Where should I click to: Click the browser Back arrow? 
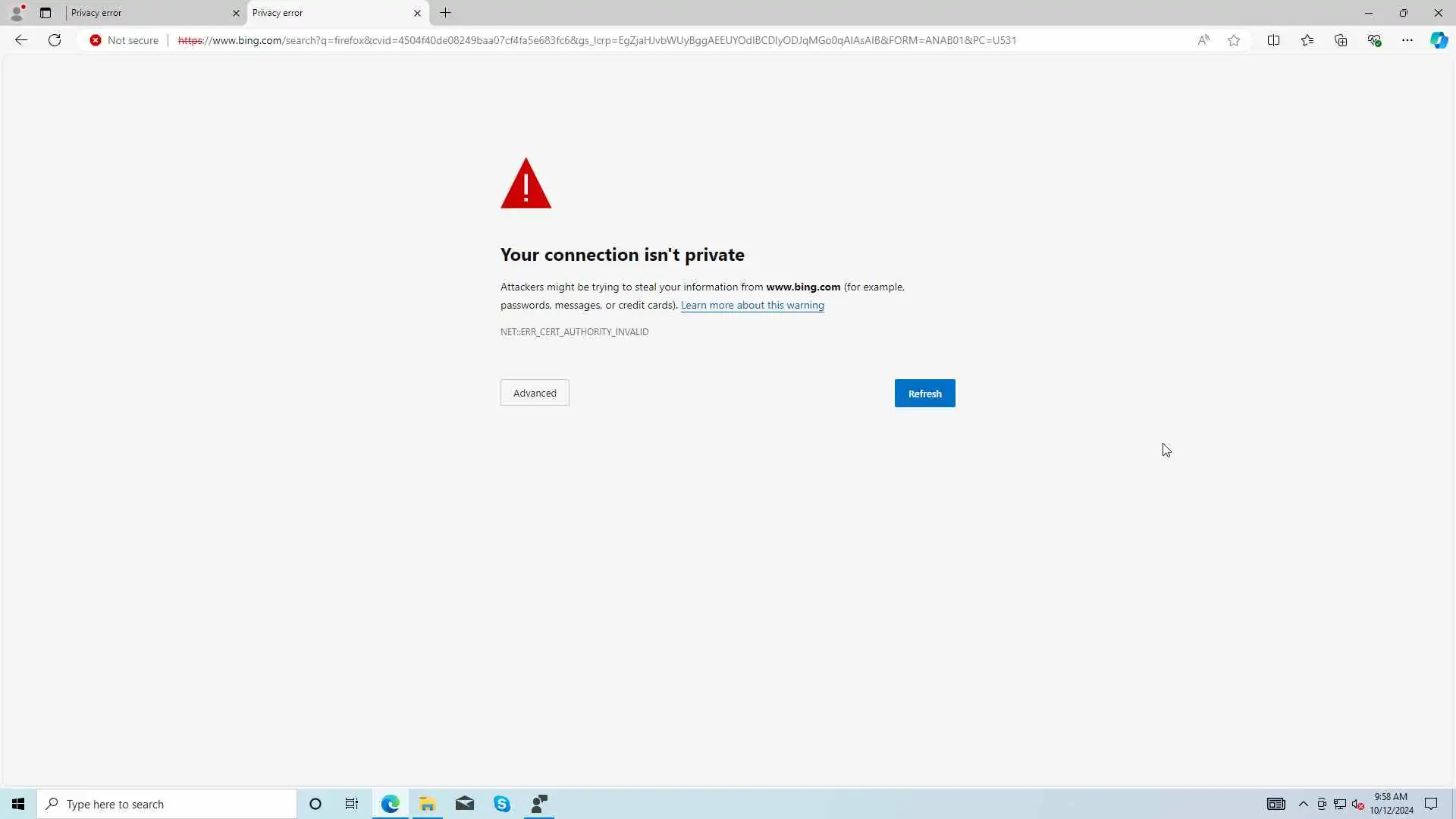[x=21, y=40]
